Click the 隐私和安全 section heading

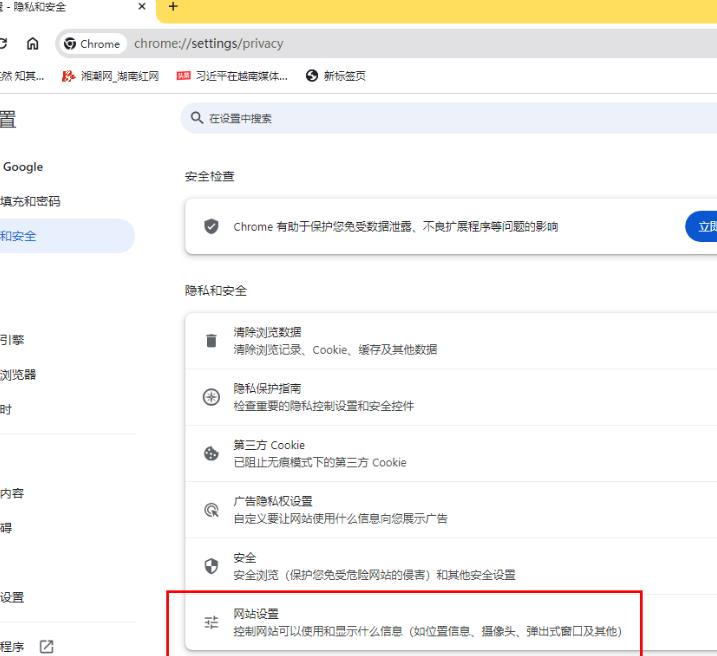216,291
